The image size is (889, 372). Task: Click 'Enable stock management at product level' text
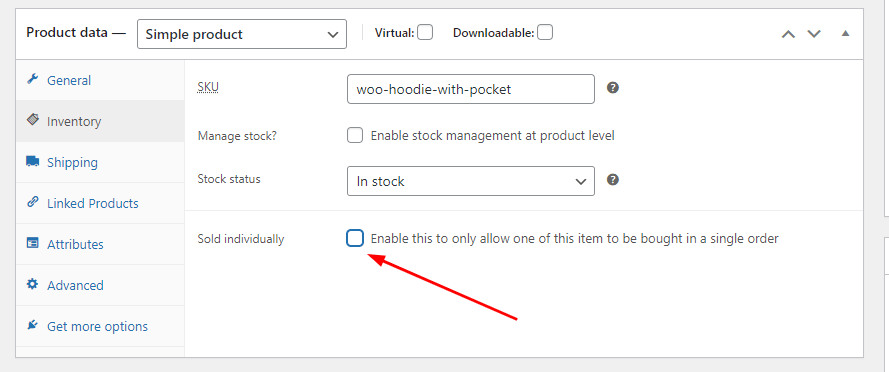pyautogui.click(x=492, y=136)
